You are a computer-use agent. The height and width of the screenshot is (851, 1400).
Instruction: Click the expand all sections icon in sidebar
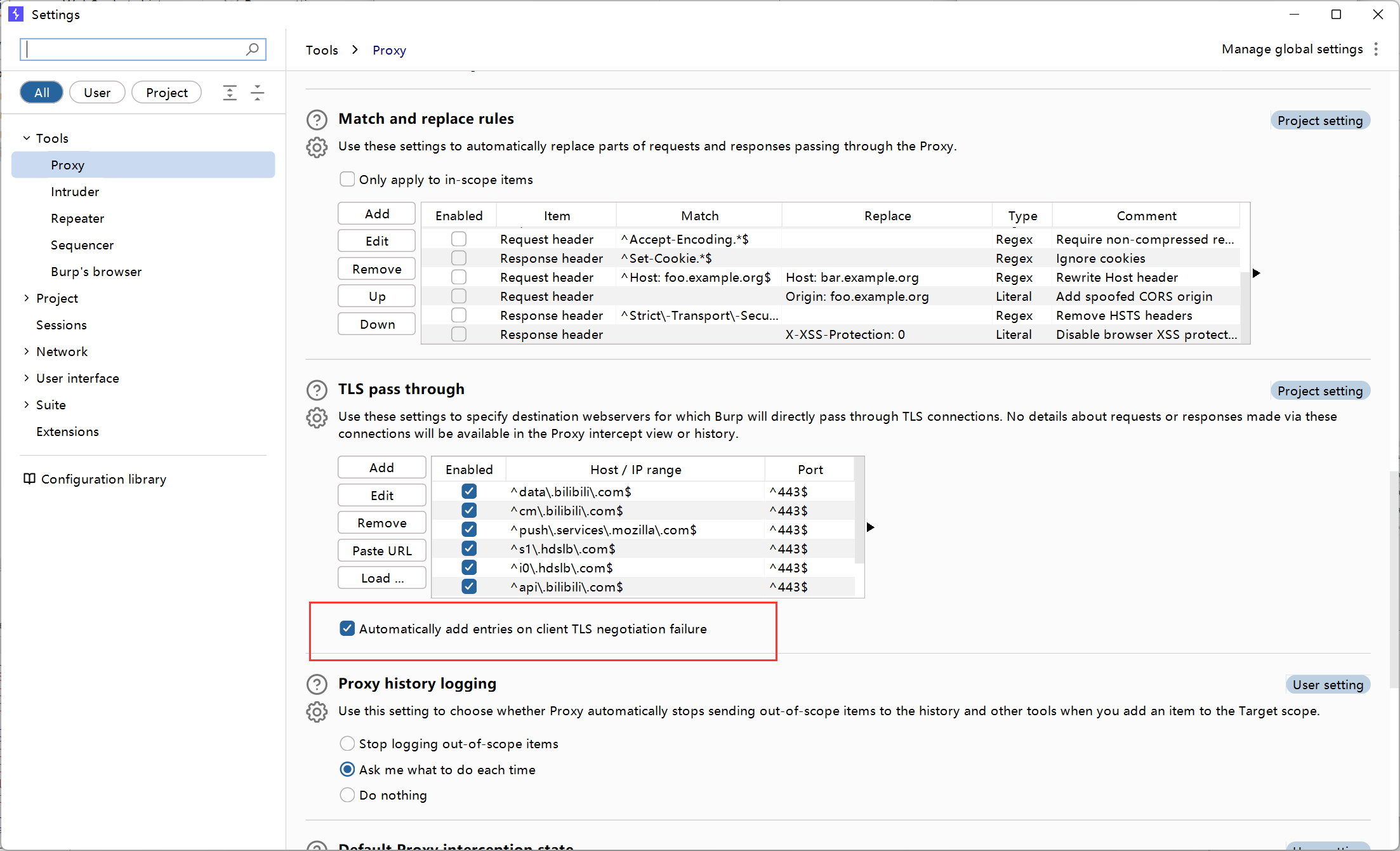[230, 93]
